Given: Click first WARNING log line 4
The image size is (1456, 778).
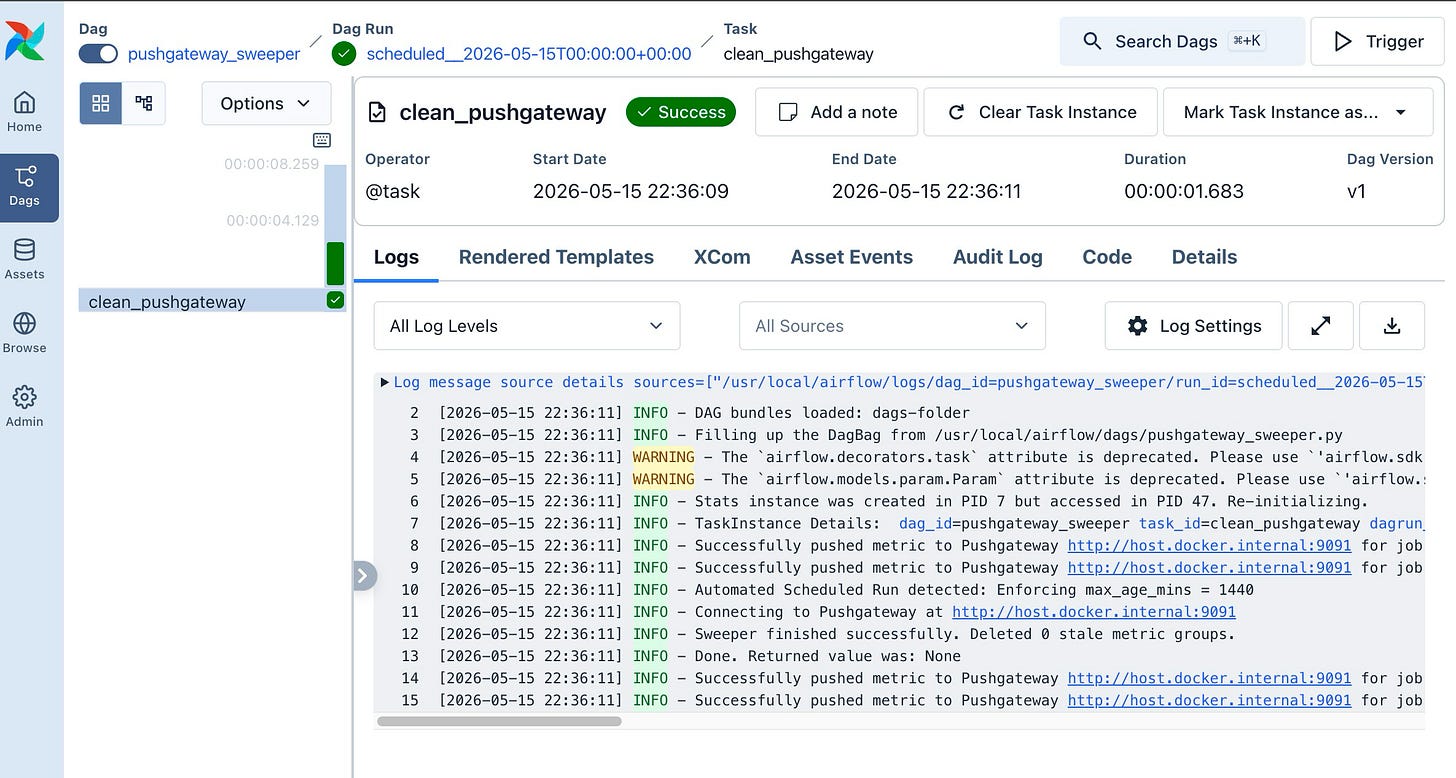Looking at the screenshot, I should click(x=900, y=456).
